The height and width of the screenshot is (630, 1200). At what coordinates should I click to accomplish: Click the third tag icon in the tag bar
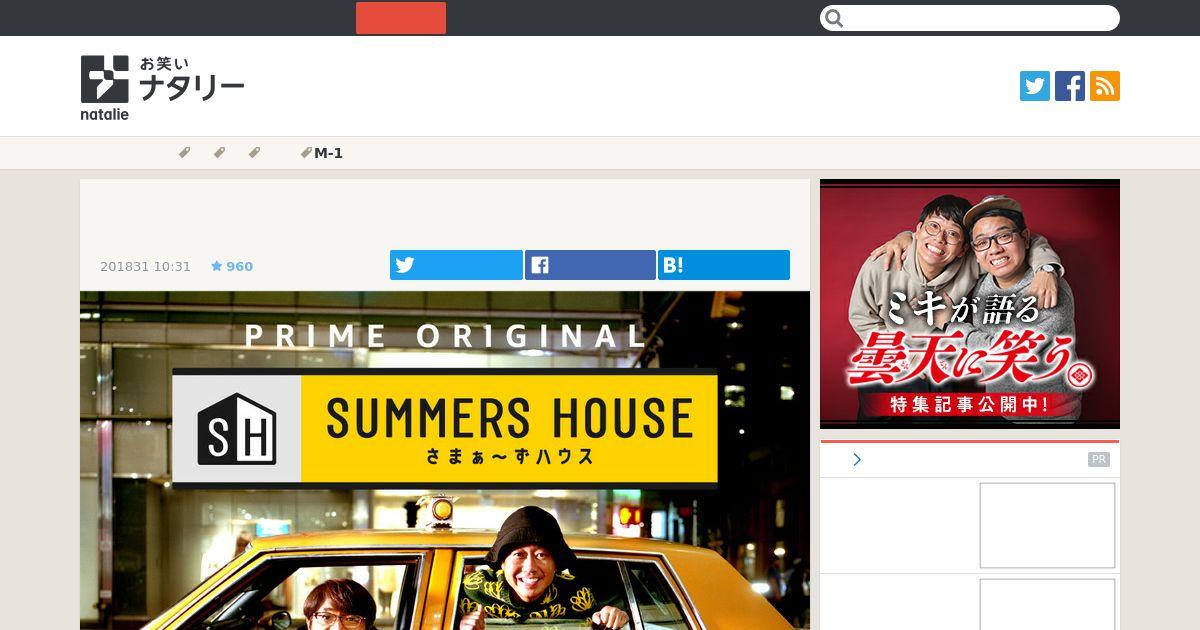pos(254,153)
